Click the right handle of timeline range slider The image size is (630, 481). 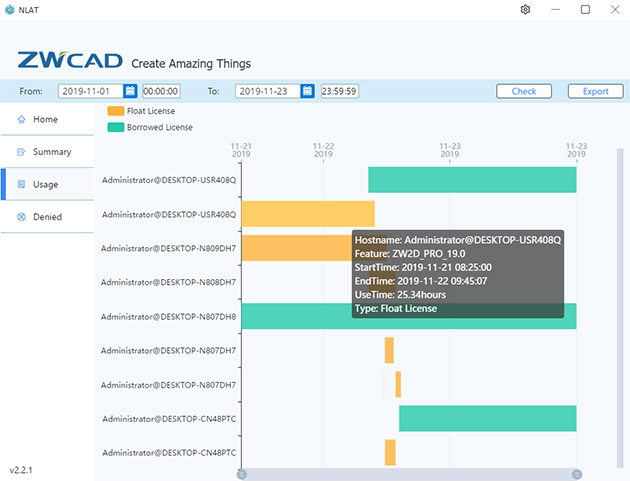pyautogui.click(x=577, y=473)
